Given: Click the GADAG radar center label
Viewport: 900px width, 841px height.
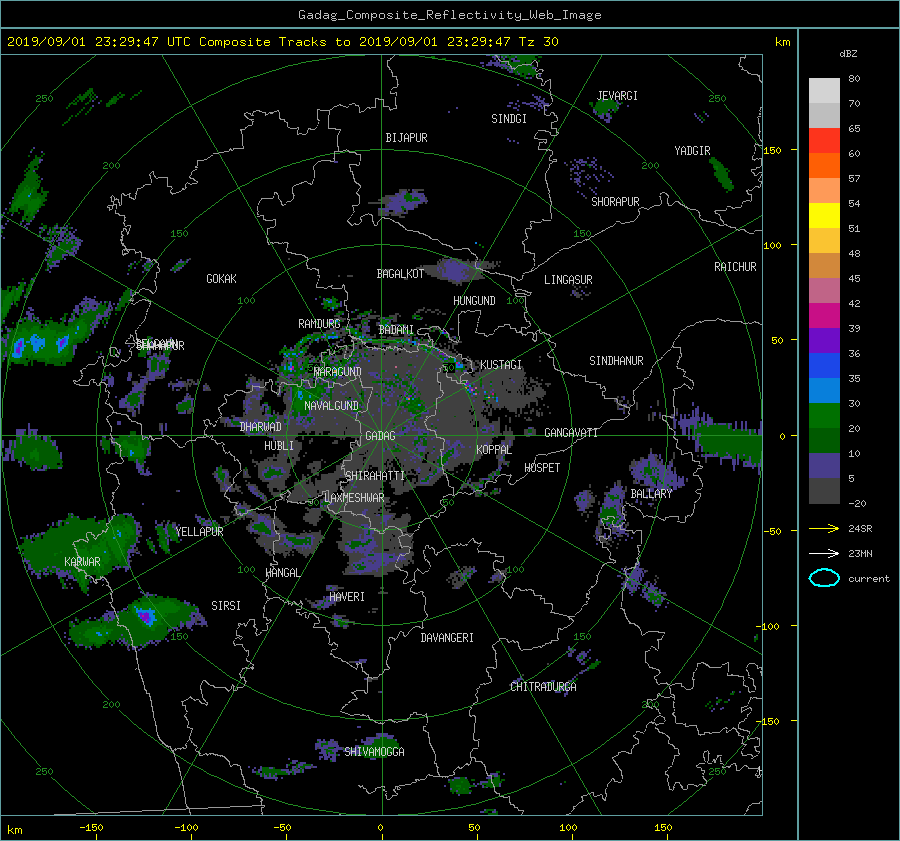Looking at the screenshot, I should [x=380, y=436].
